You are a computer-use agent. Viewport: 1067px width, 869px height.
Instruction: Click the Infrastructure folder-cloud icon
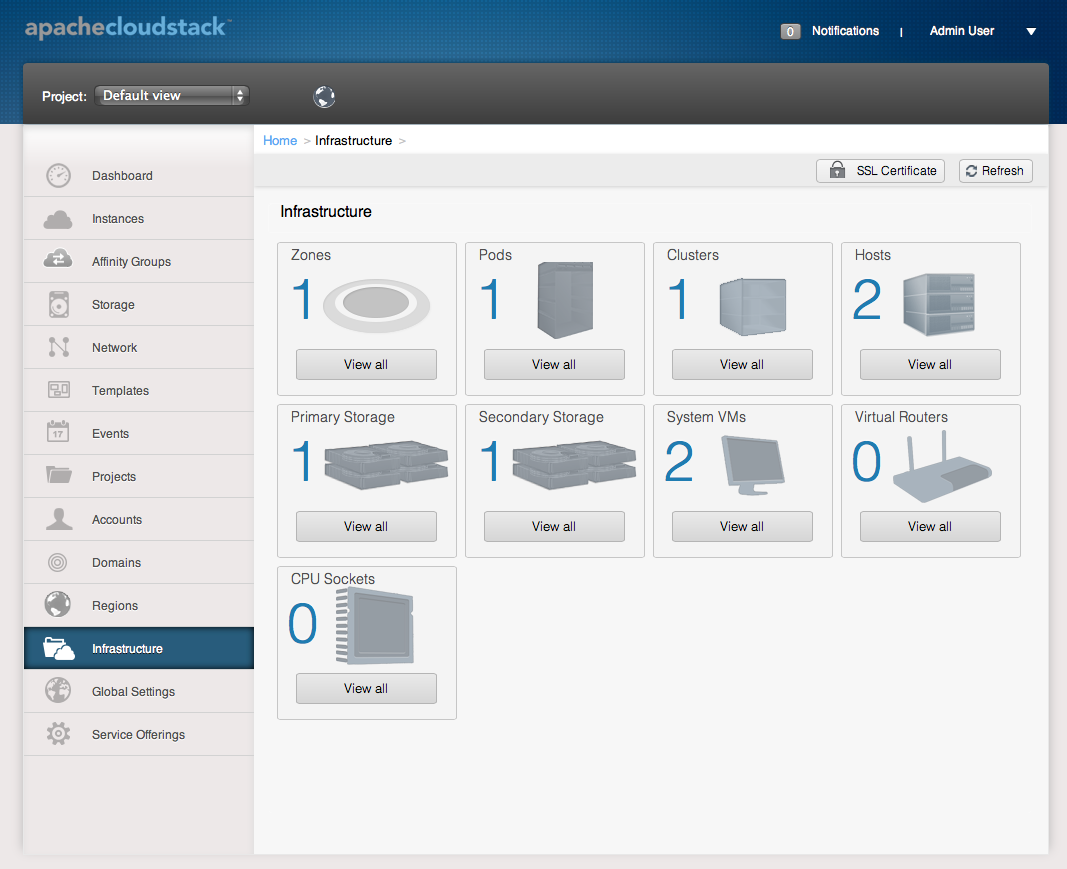pyautogui.click(x=59, y=649)
